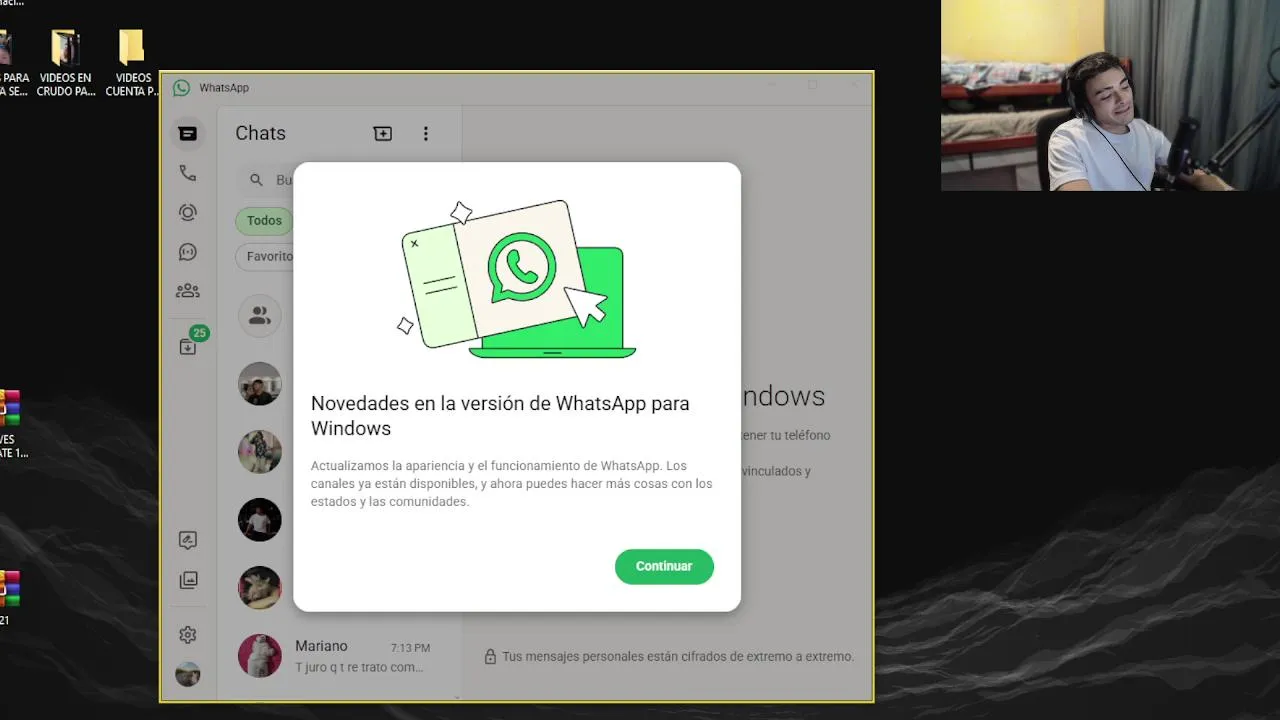Click the Chats heading
Screen dimensions: 1280x720
pos(260,133)
